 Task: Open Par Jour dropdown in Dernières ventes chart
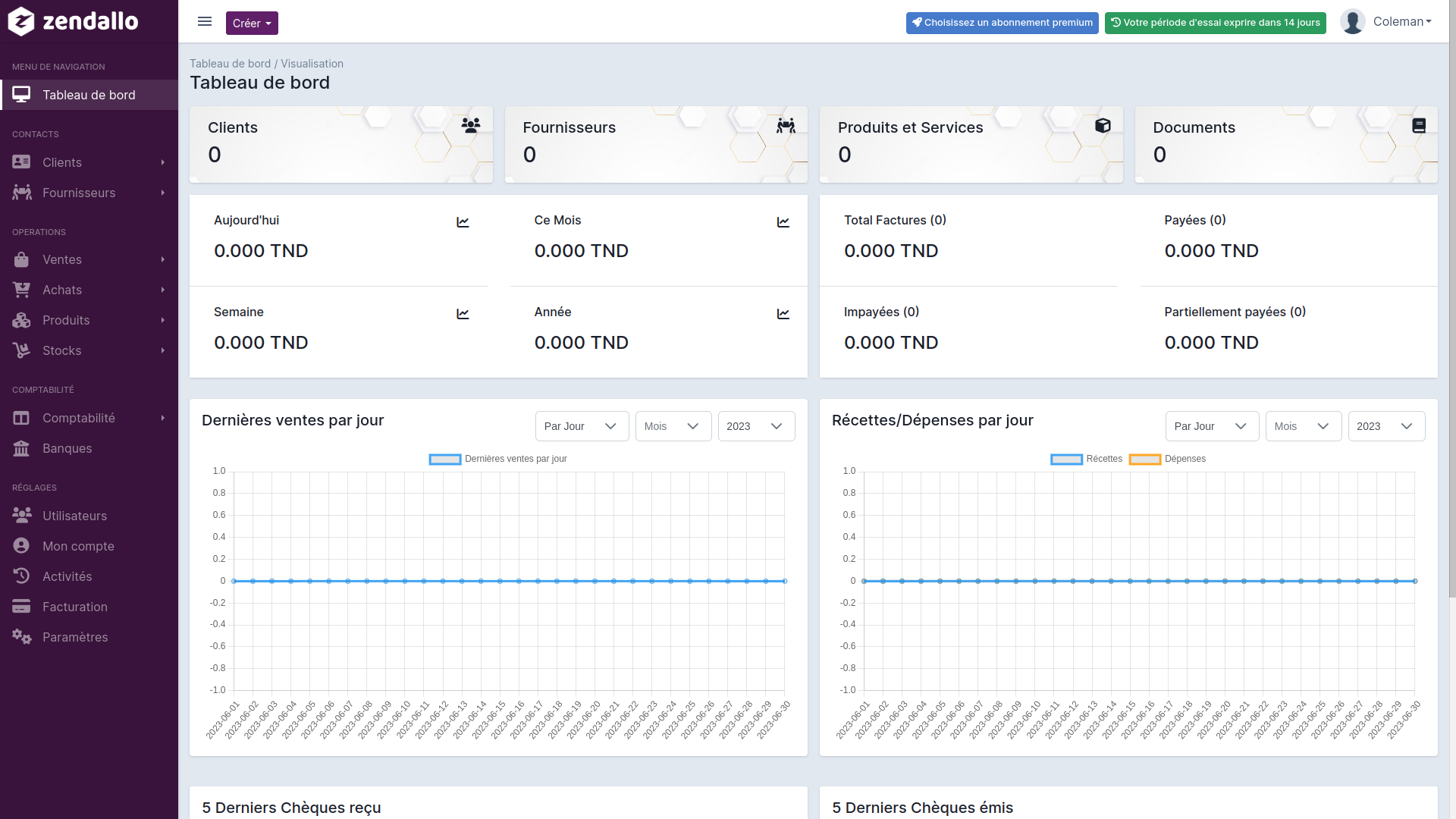coord(582,426)
